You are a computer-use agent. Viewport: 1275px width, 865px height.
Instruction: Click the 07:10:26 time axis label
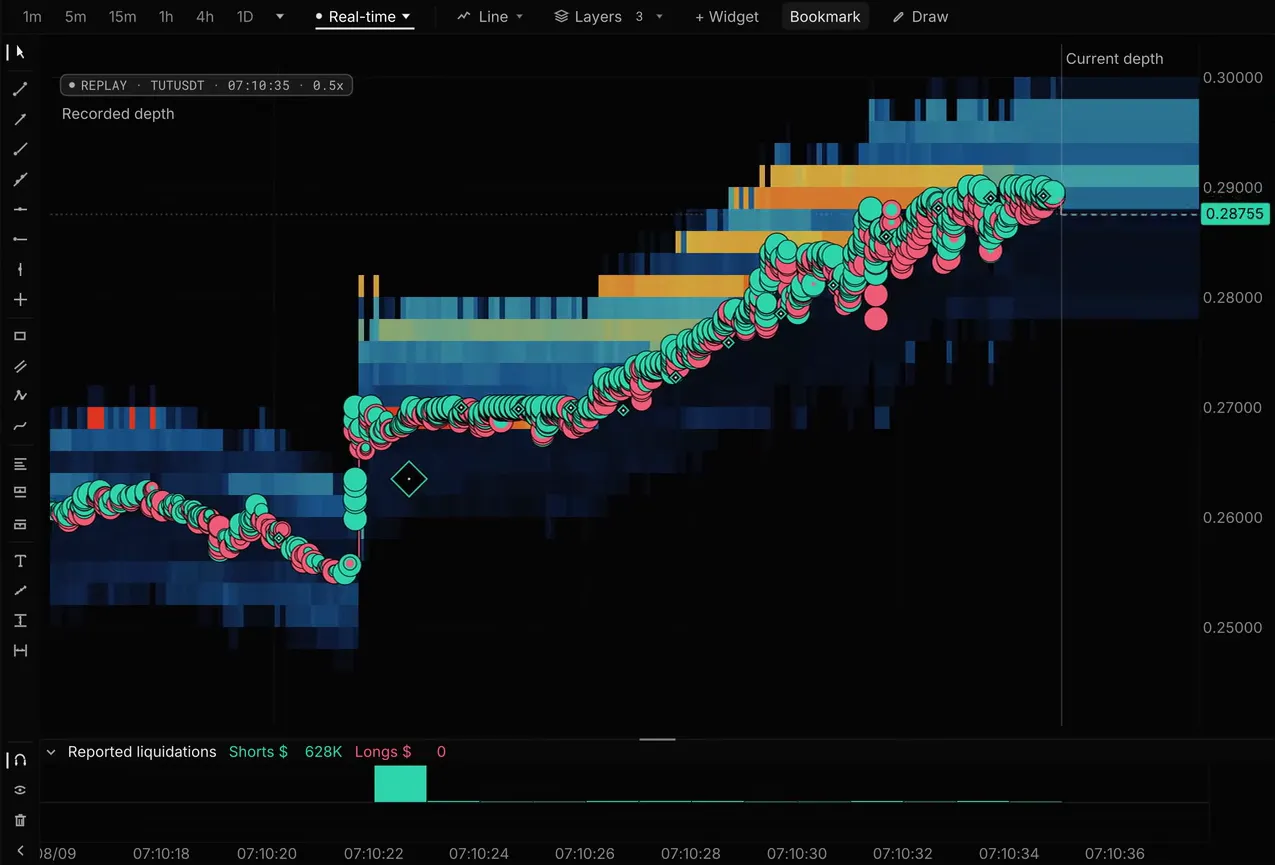(x=585, y=854)
